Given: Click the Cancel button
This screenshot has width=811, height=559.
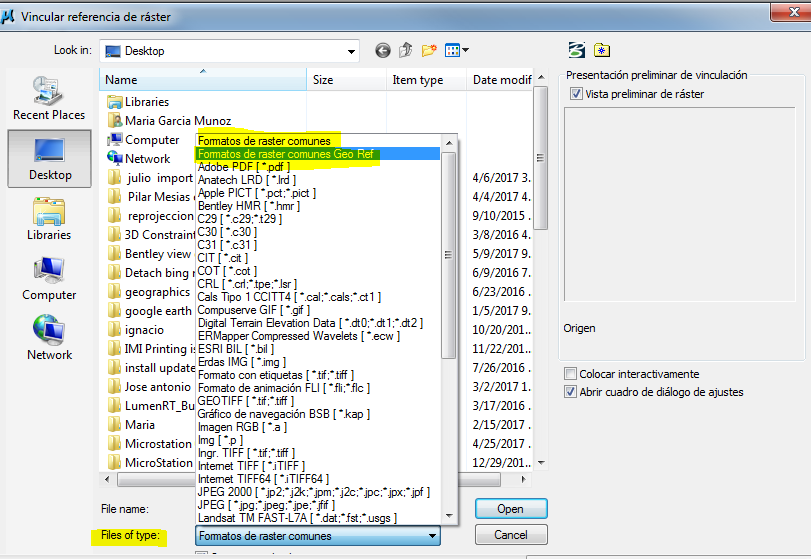Looking at the screenshot, I should click(x=511, y=535).
